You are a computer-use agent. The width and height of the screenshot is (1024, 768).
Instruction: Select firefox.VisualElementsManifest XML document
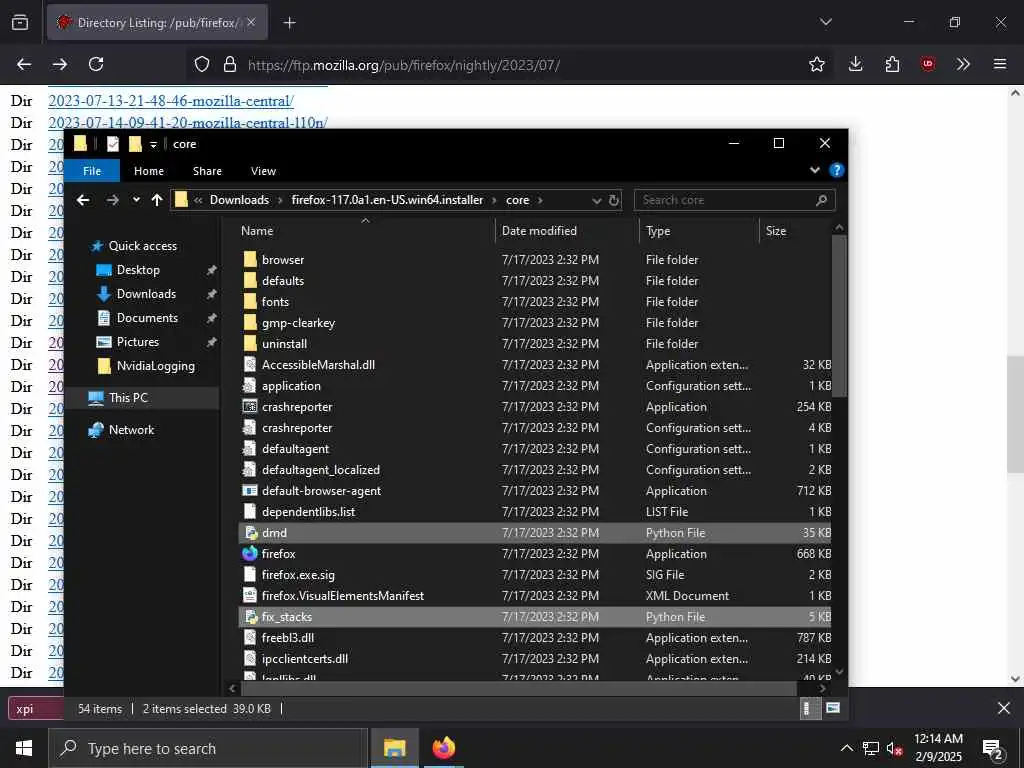pyautogui.click(x=535, y=596)
